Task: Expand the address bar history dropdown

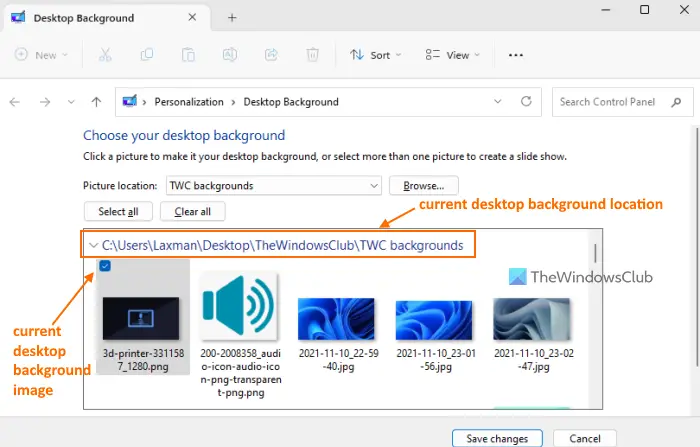Action: point(498,101)
